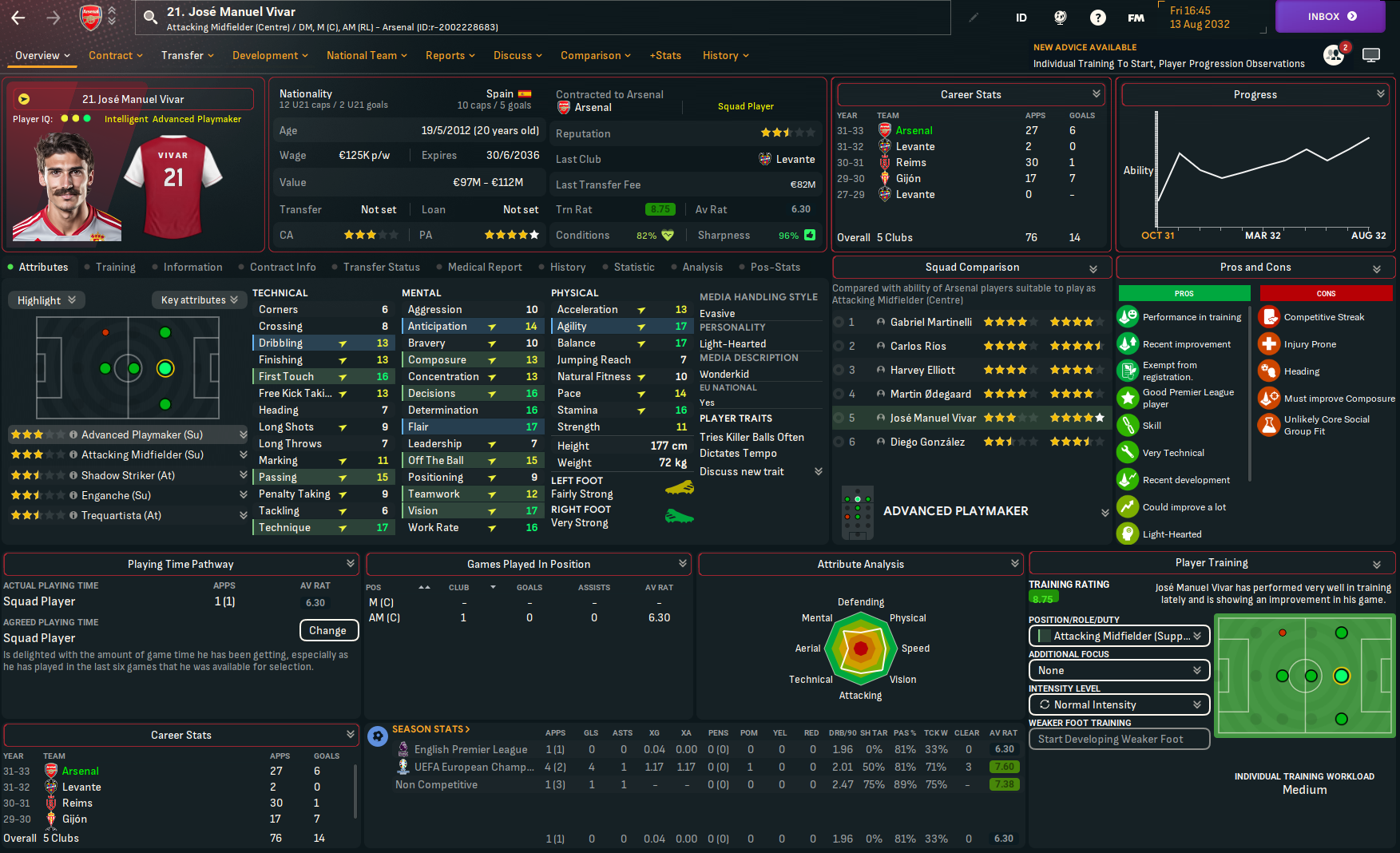
Task: Select the Contract Info radio tab
Action: click(x=277, y=267)
